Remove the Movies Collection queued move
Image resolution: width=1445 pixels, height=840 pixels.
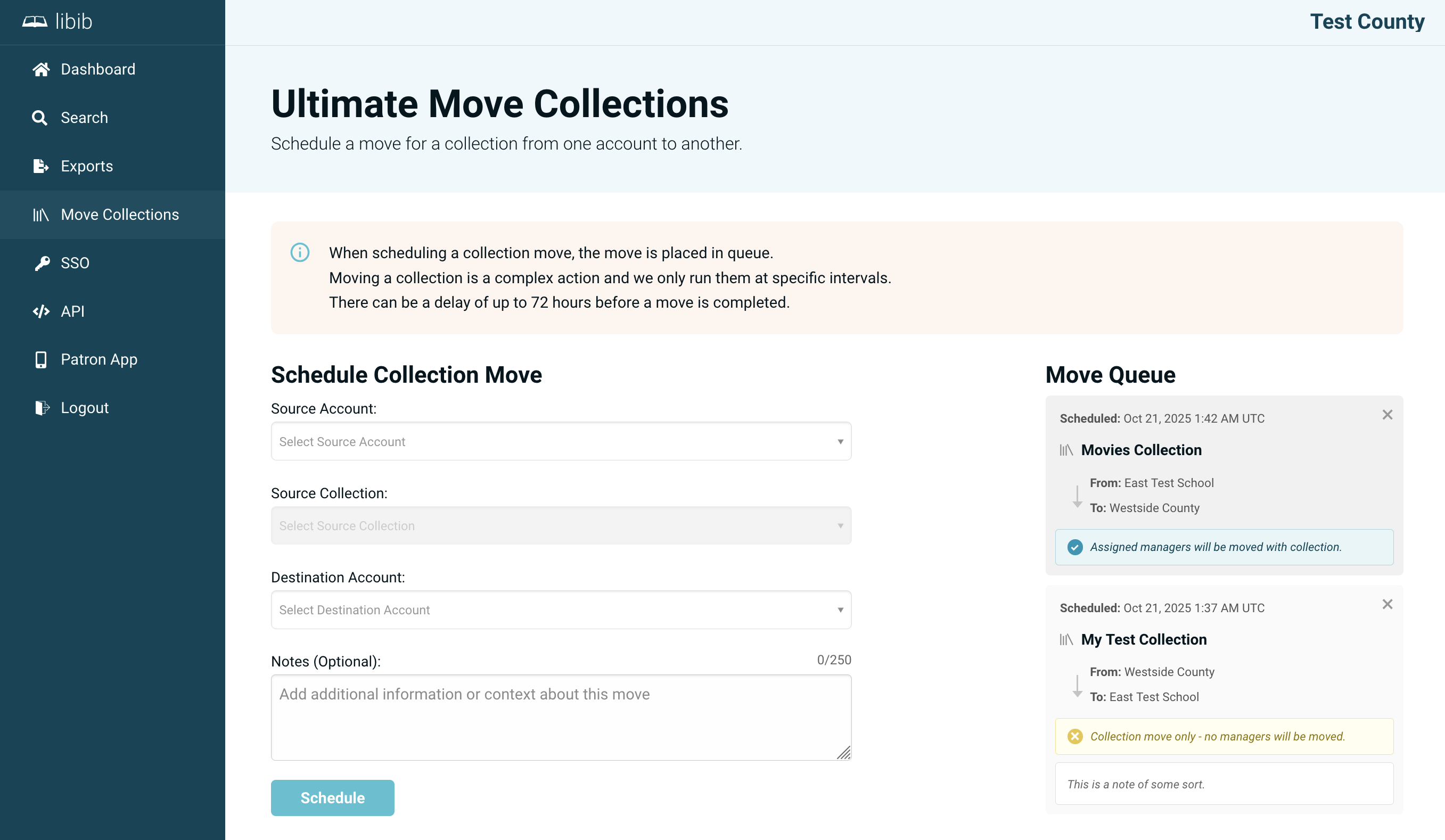pos(1387,415)
